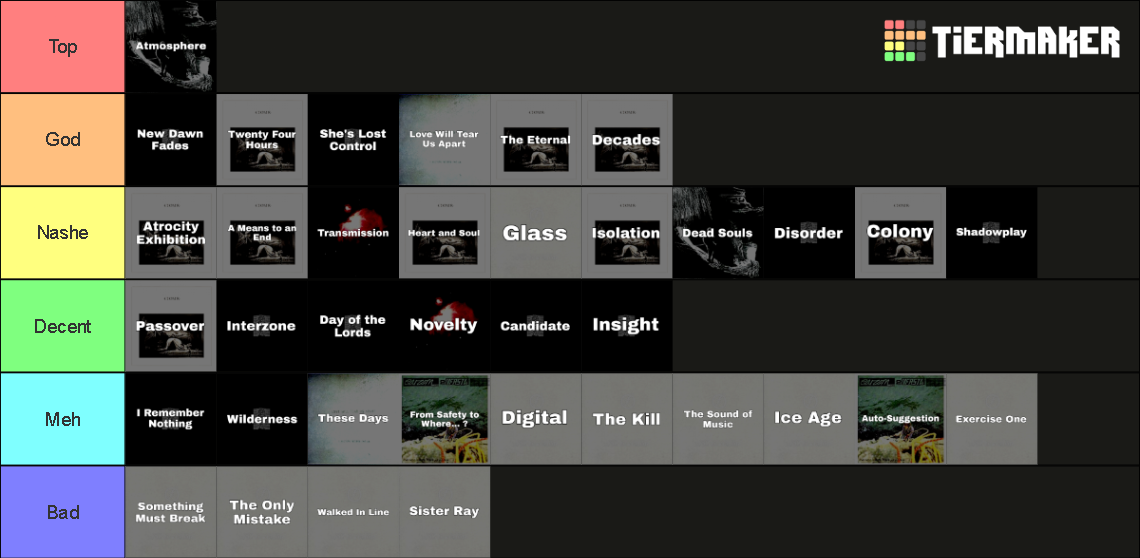Image resolution: width=1140 pixels, height=558 pixels.
Task: Click the Interzone tile
Action: point(262,326)
